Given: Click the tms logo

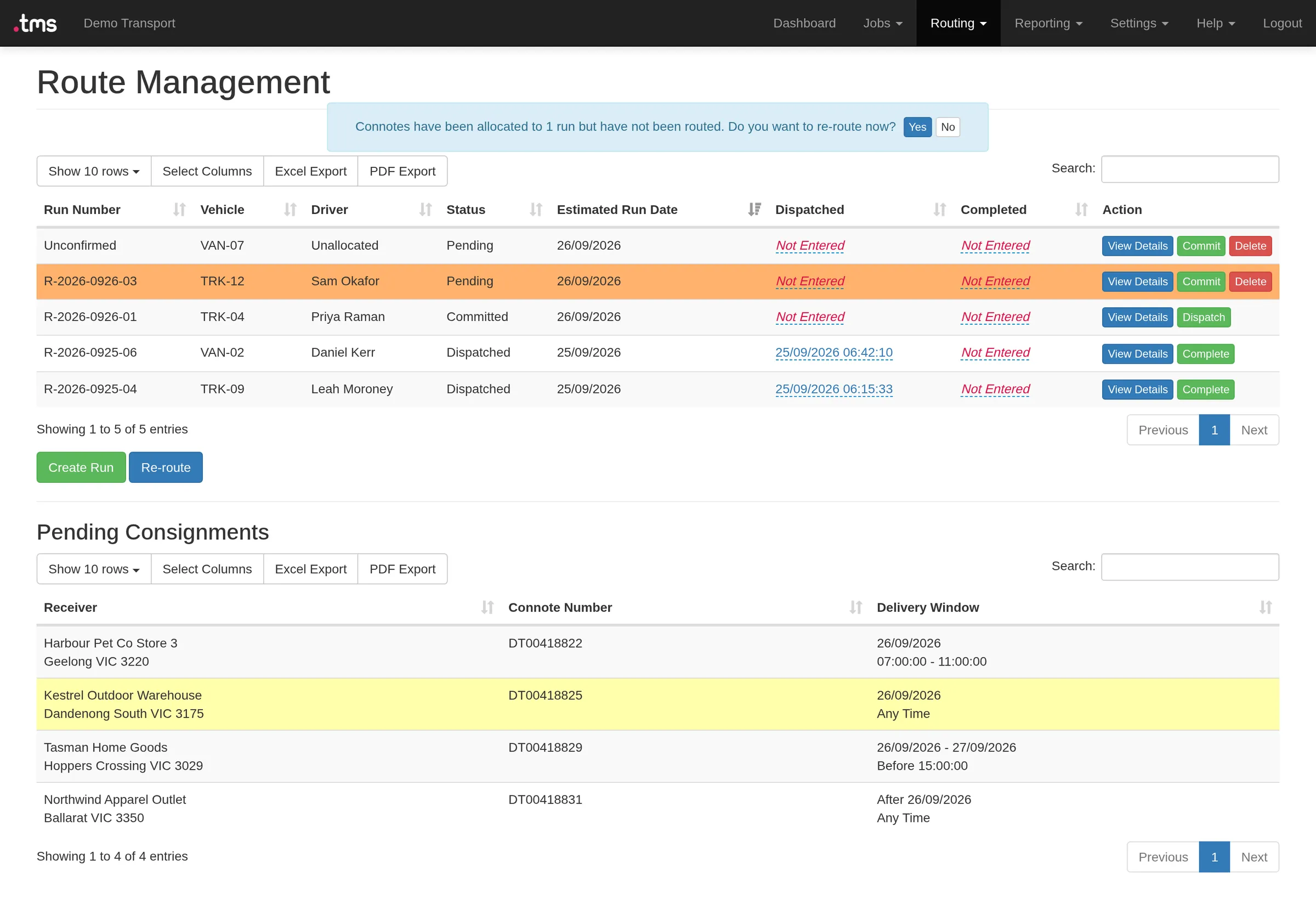Looking at the screenshot, I should [x=36, y=23].
